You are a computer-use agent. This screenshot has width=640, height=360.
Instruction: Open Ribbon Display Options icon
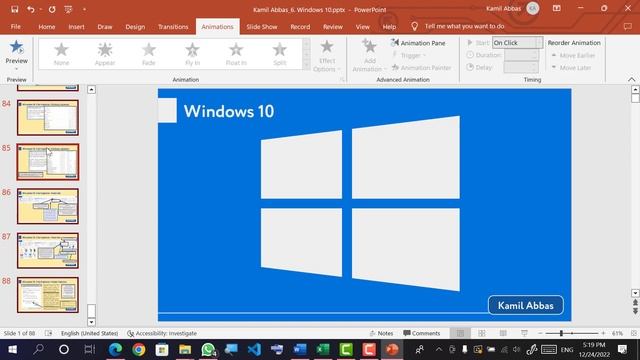click(556, 9)
